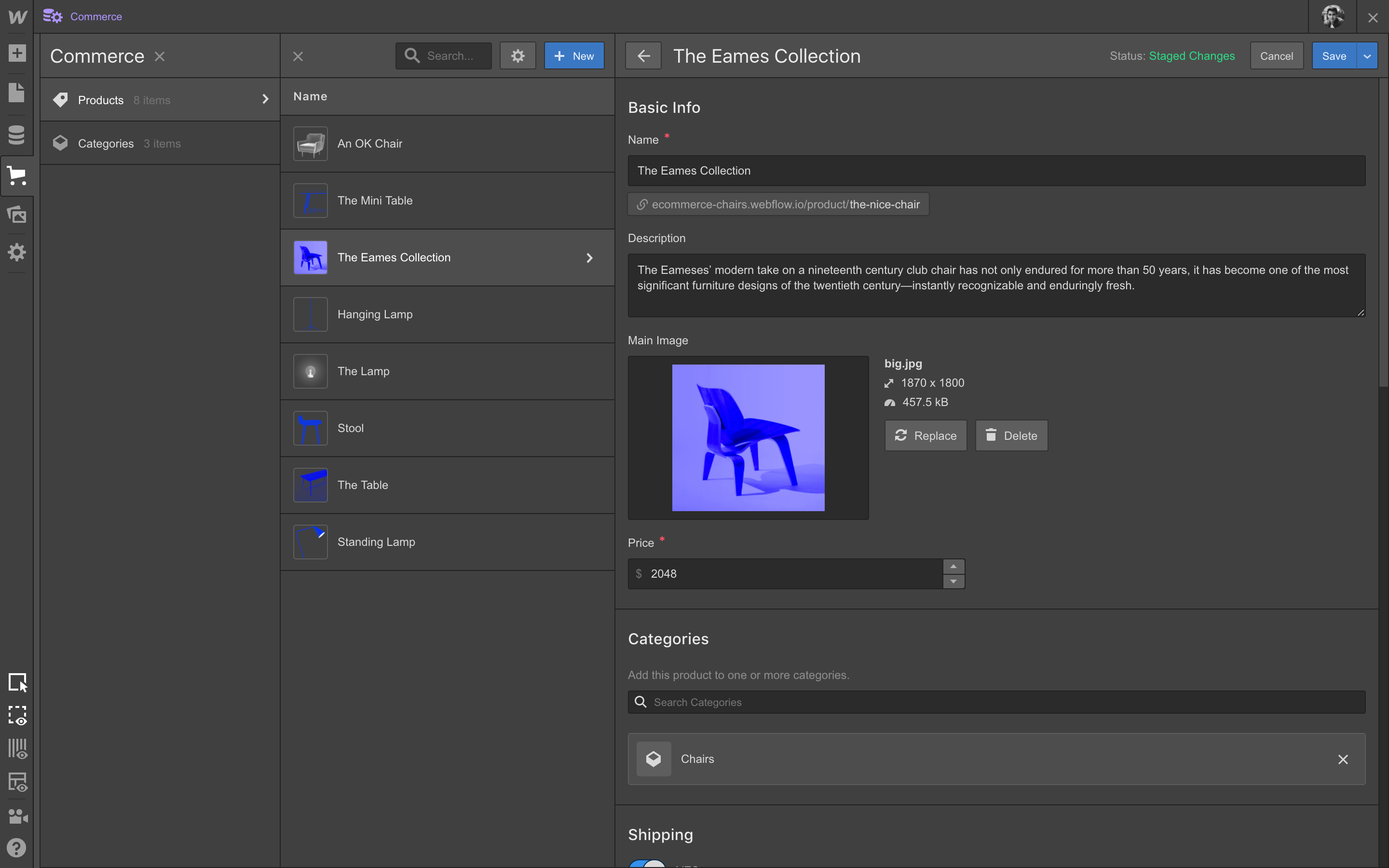Open The Table product
The image size is (1389, 868).
tap(447, 485)
